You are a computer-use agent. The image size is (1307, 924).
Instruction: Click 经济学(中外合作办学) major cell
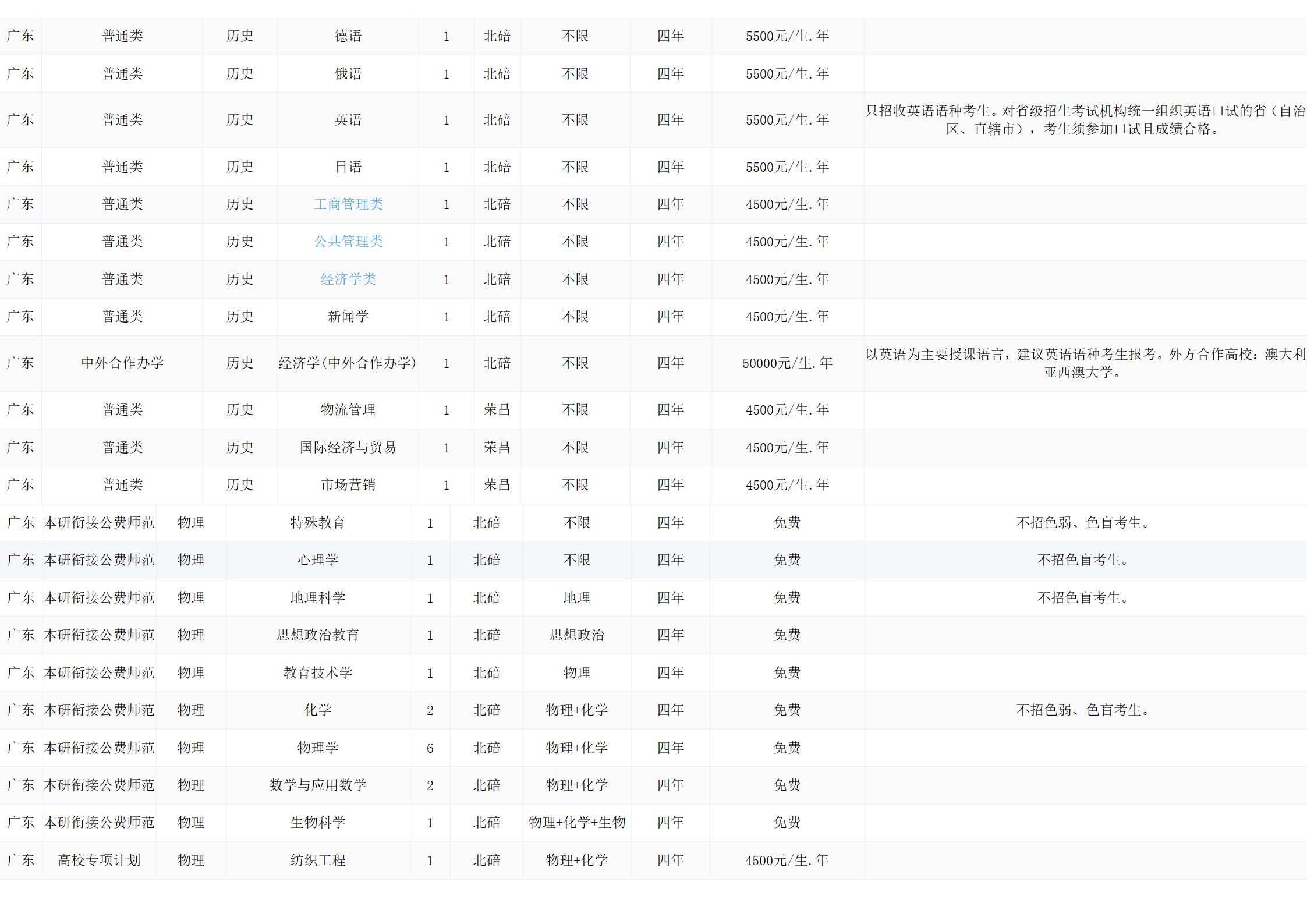pos(348,363)
